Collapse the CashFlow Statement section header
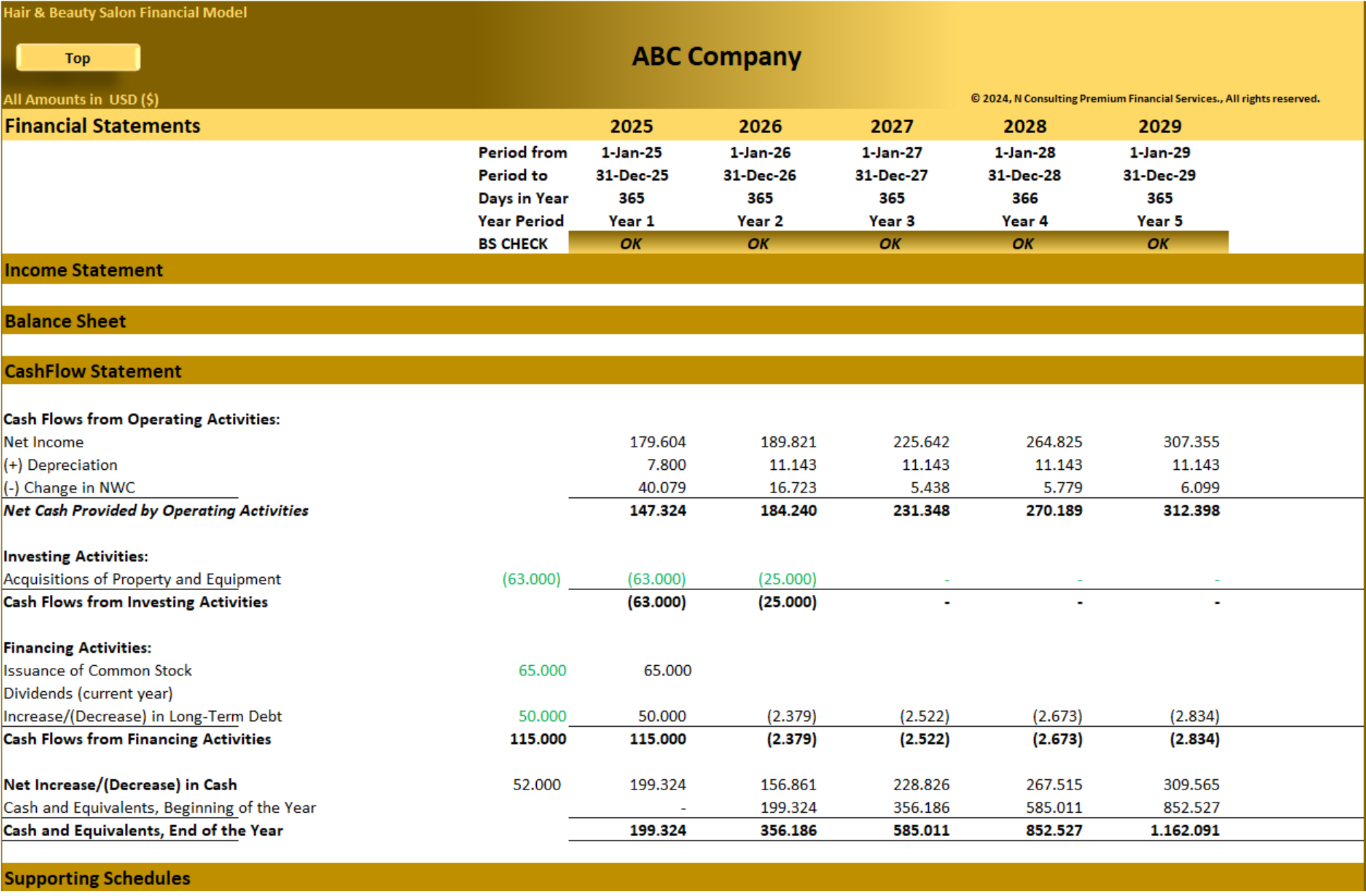This screenshot has width=1366, height=896. point(683,371)
